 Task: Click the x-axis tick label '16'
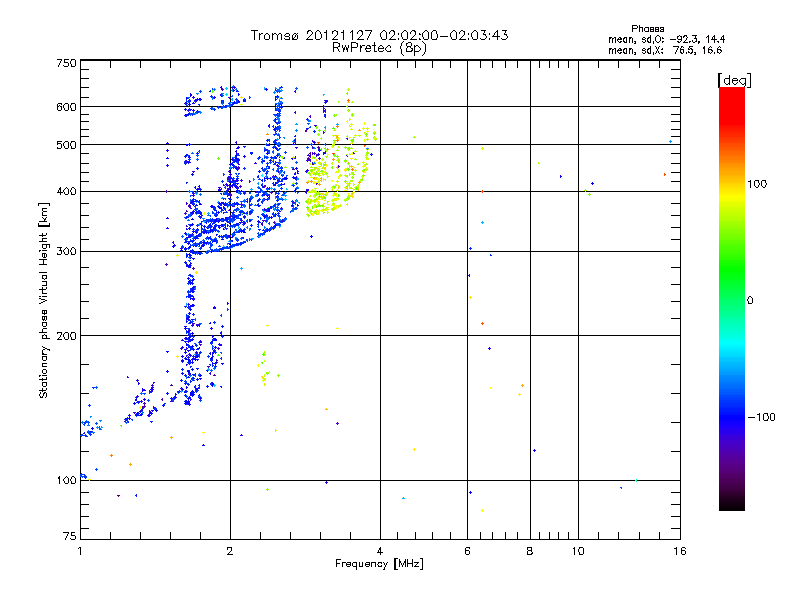680,551
